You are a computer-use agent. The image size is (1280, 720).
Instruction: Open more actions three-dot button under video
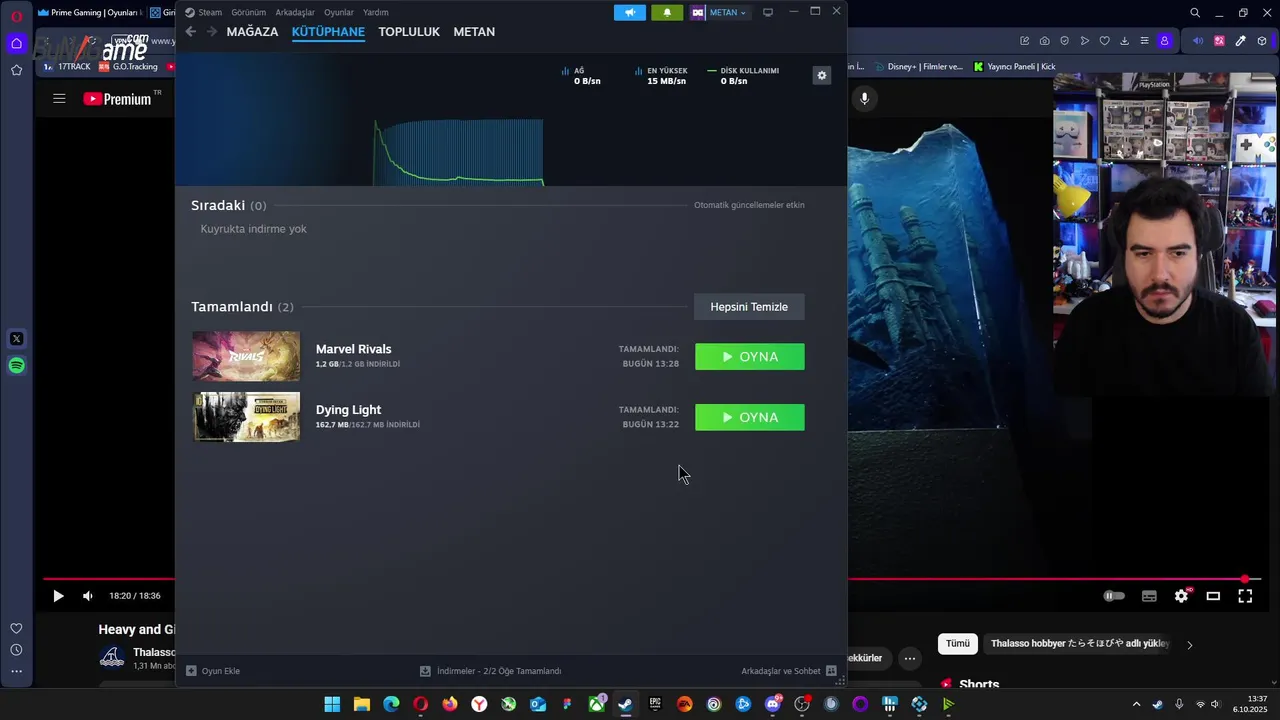click(x=909, y=658)
